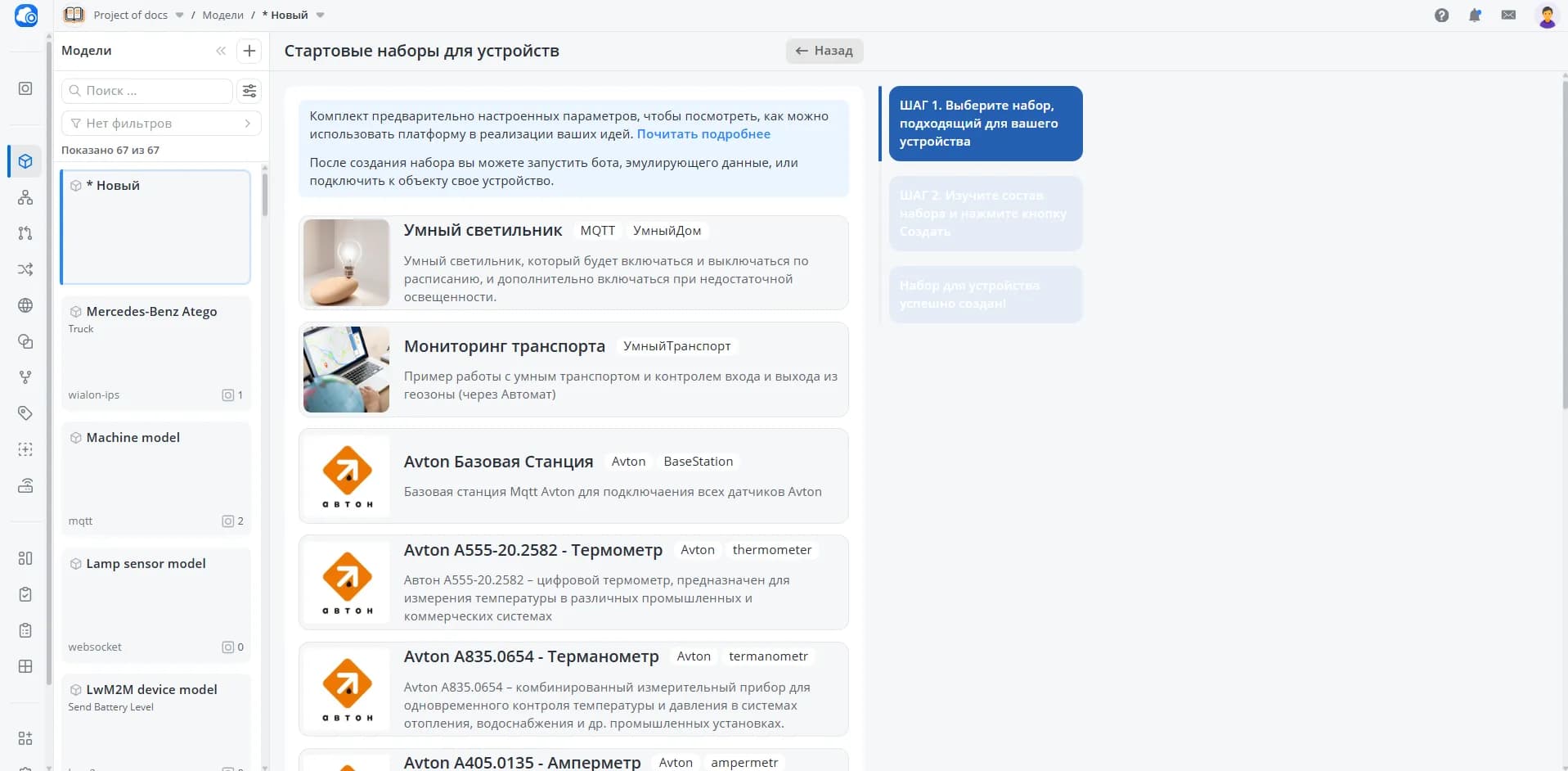Open the dashboard layout icon in the sidebar
The height and width of the screenshot is (771, 1568).
click(x=25, y=558)
